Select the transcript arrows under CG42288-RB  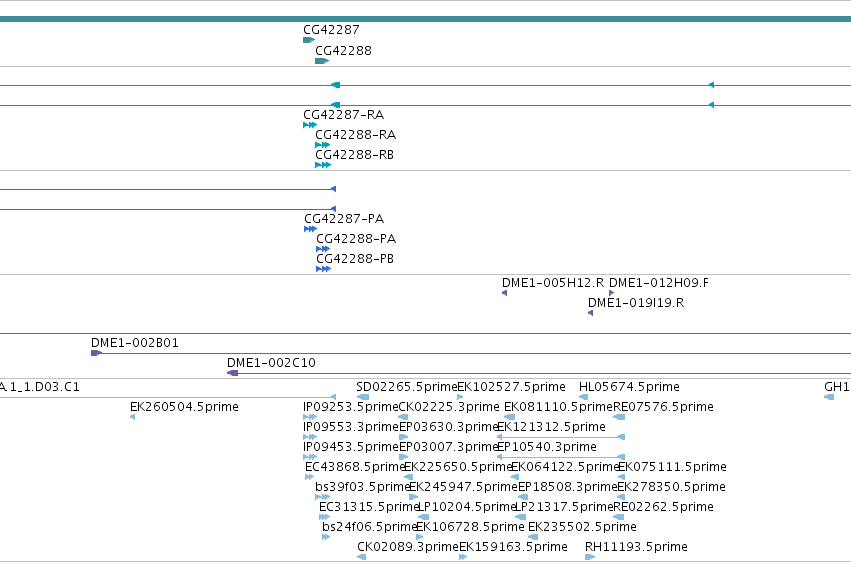323,165
